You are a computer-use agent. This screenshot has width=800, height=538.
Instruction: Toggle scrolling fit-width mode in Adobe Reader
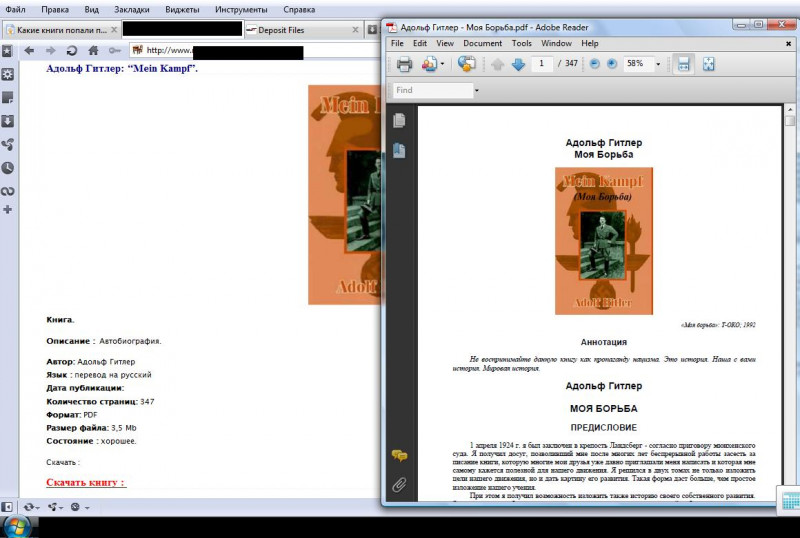pos(683,64)
